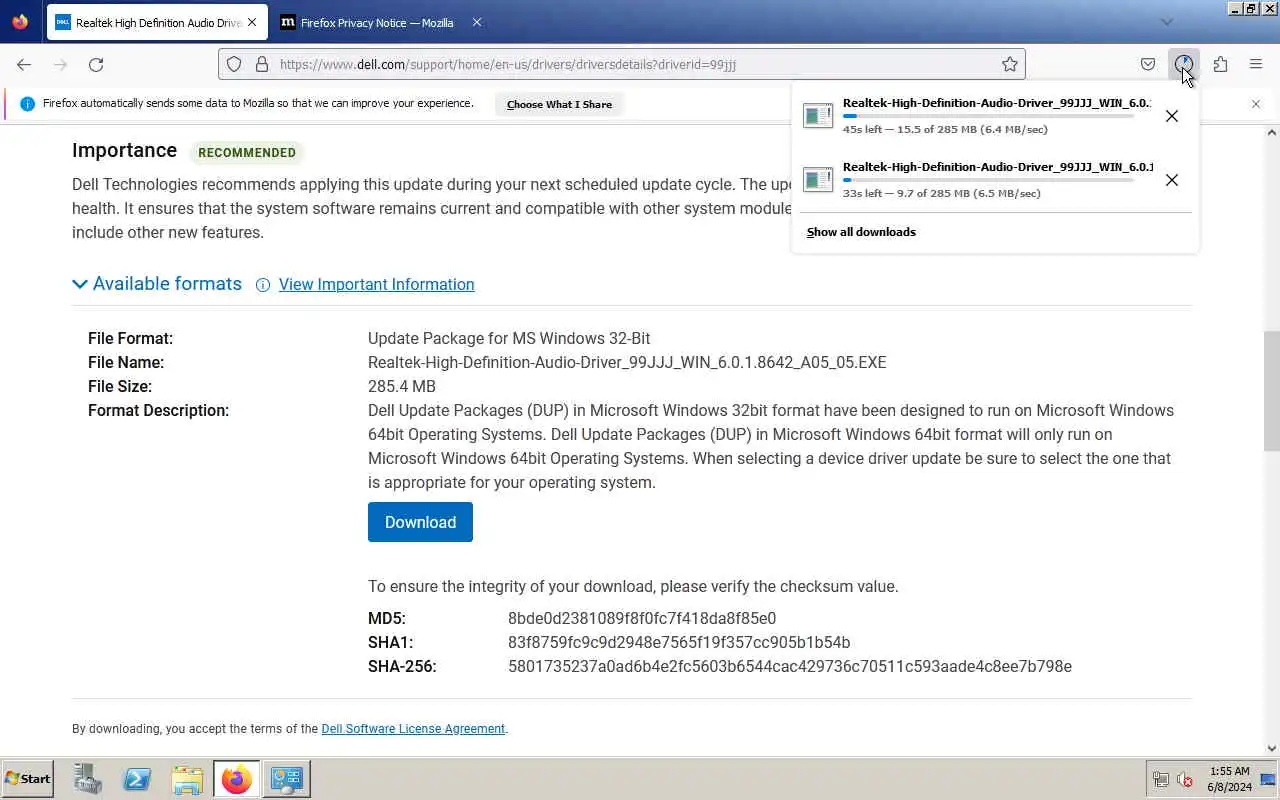Click the Firefox logo in the title bar
This screenshot has height=800, width=1280.
click(20, 21)
